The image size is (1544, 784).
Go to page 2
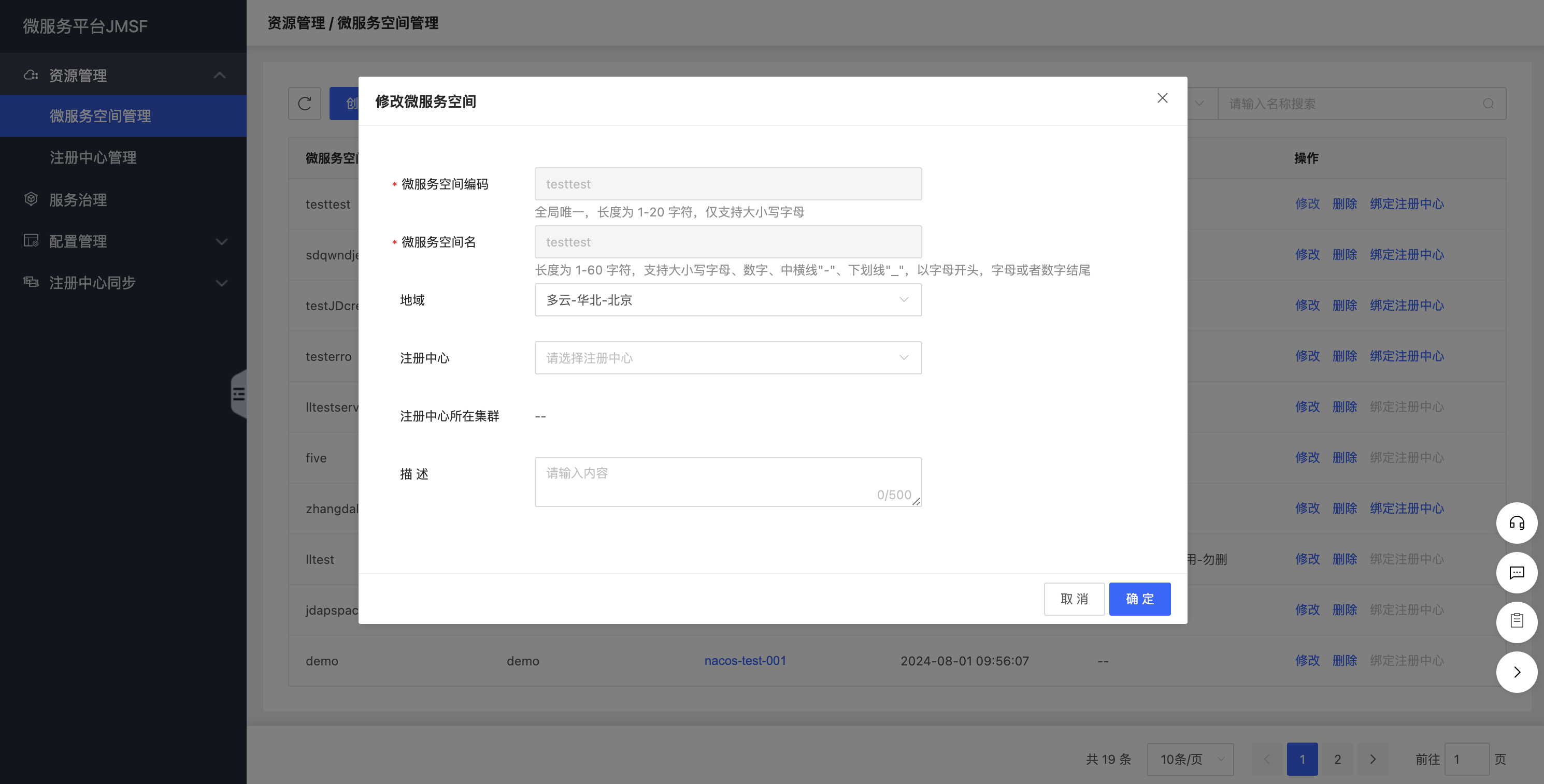coord(1337,760)
